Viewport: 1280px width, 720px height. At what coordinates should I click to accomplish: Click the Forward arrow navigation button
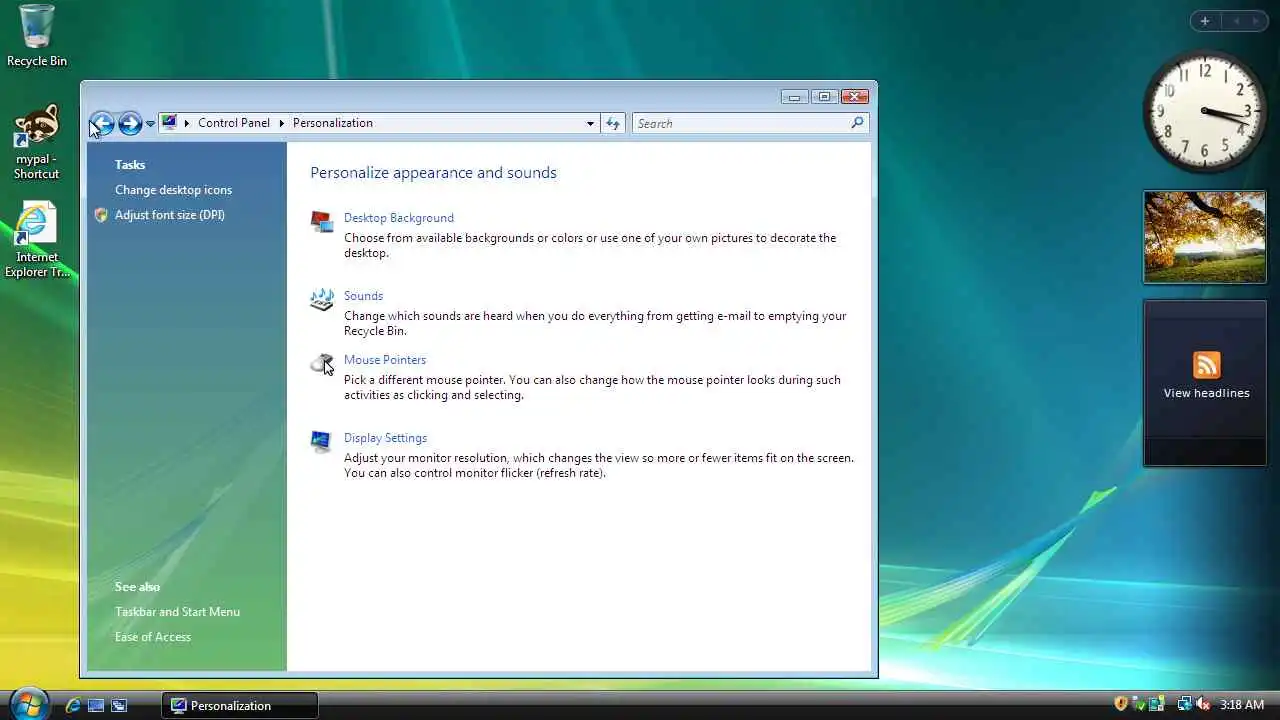coord(130,123)
